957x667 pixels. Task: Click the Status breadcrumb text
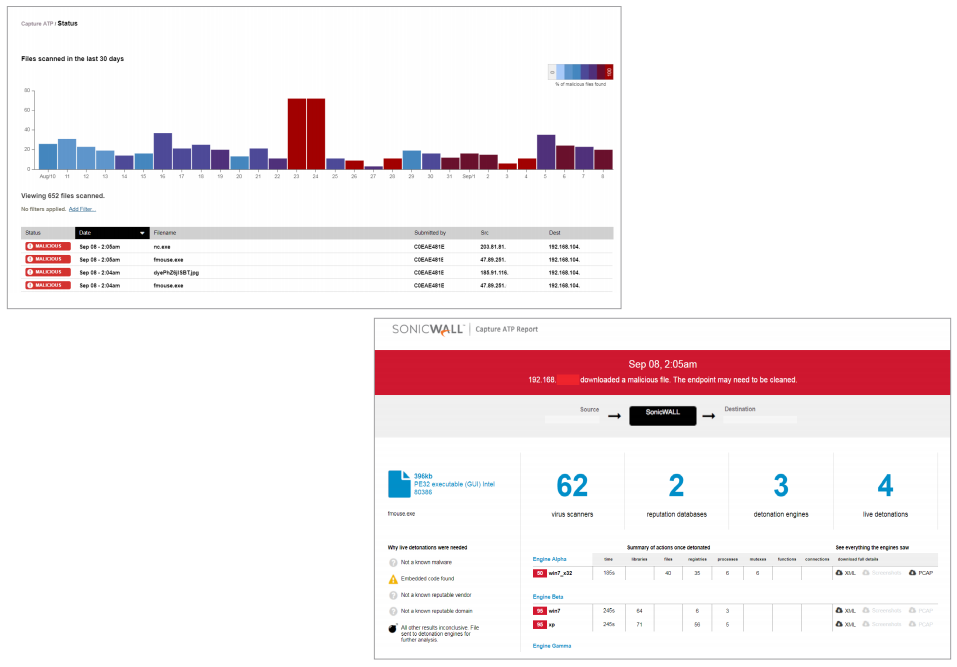point(67,24)
